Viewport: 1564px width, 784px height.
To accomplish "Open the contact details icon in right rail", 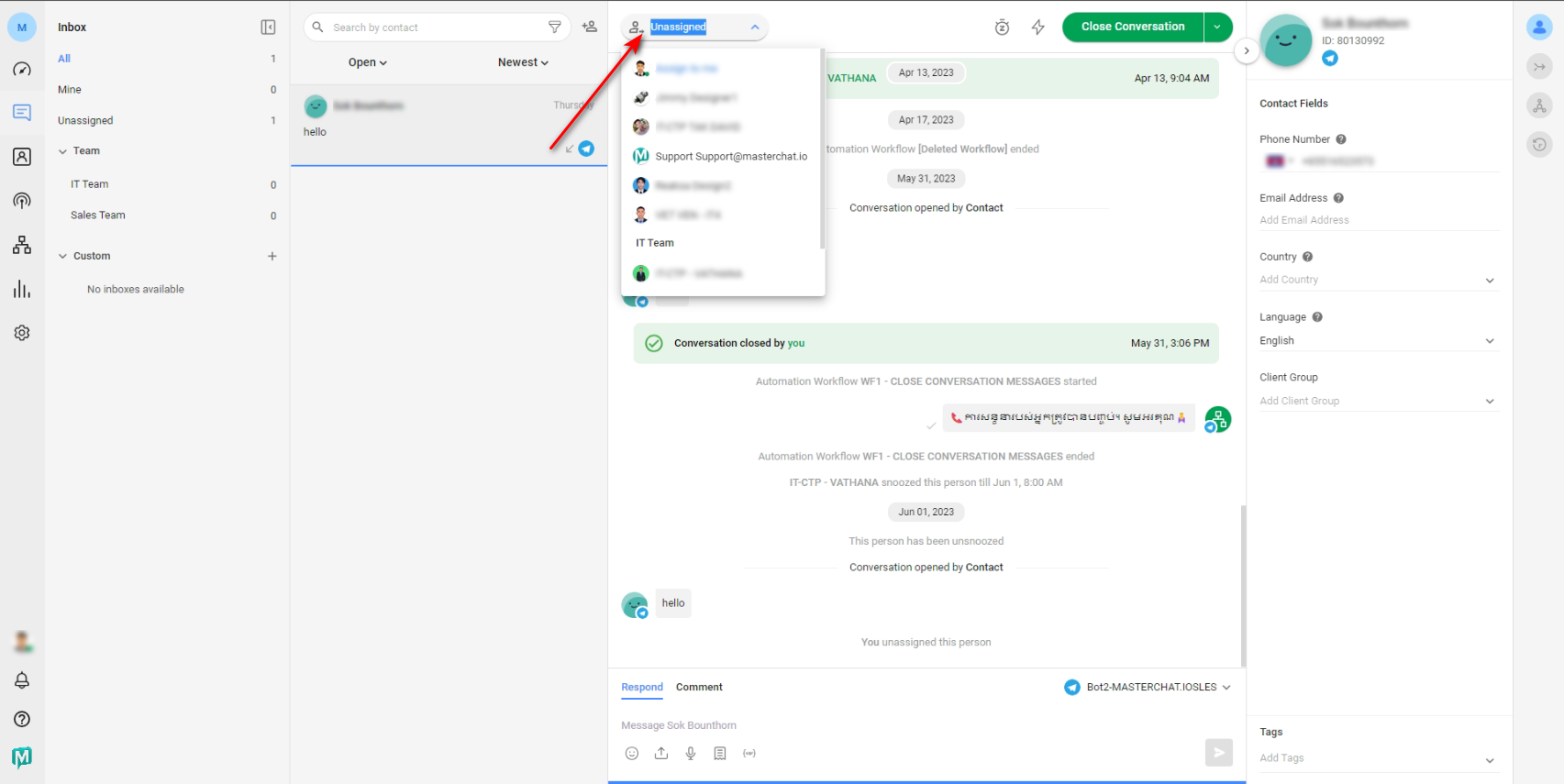I will pos(1539,28).
